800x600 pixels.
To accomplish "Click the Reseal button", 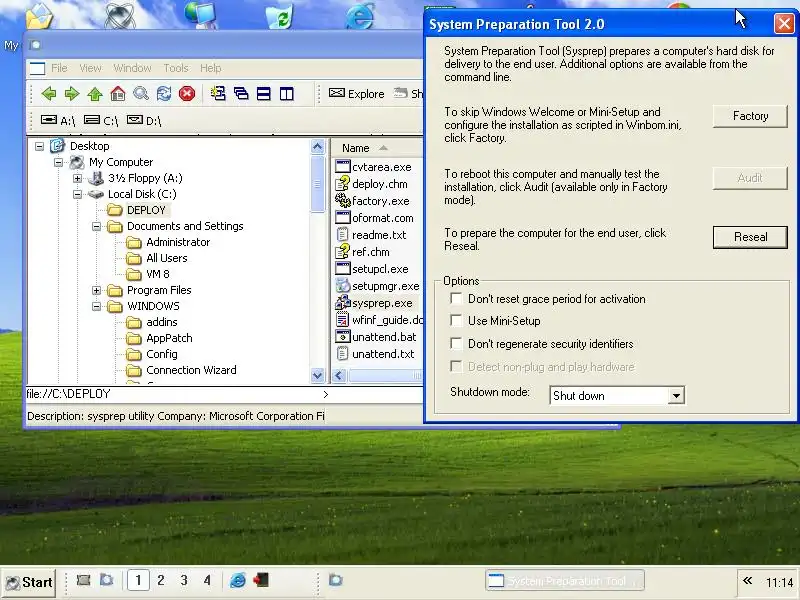I will point(750,237).
